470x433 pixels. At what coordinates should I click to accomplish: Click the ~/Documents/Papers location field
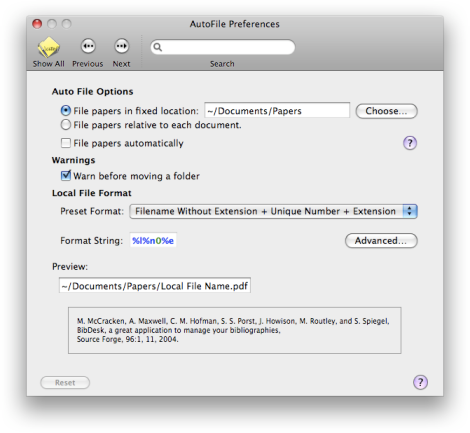[277, 110]
